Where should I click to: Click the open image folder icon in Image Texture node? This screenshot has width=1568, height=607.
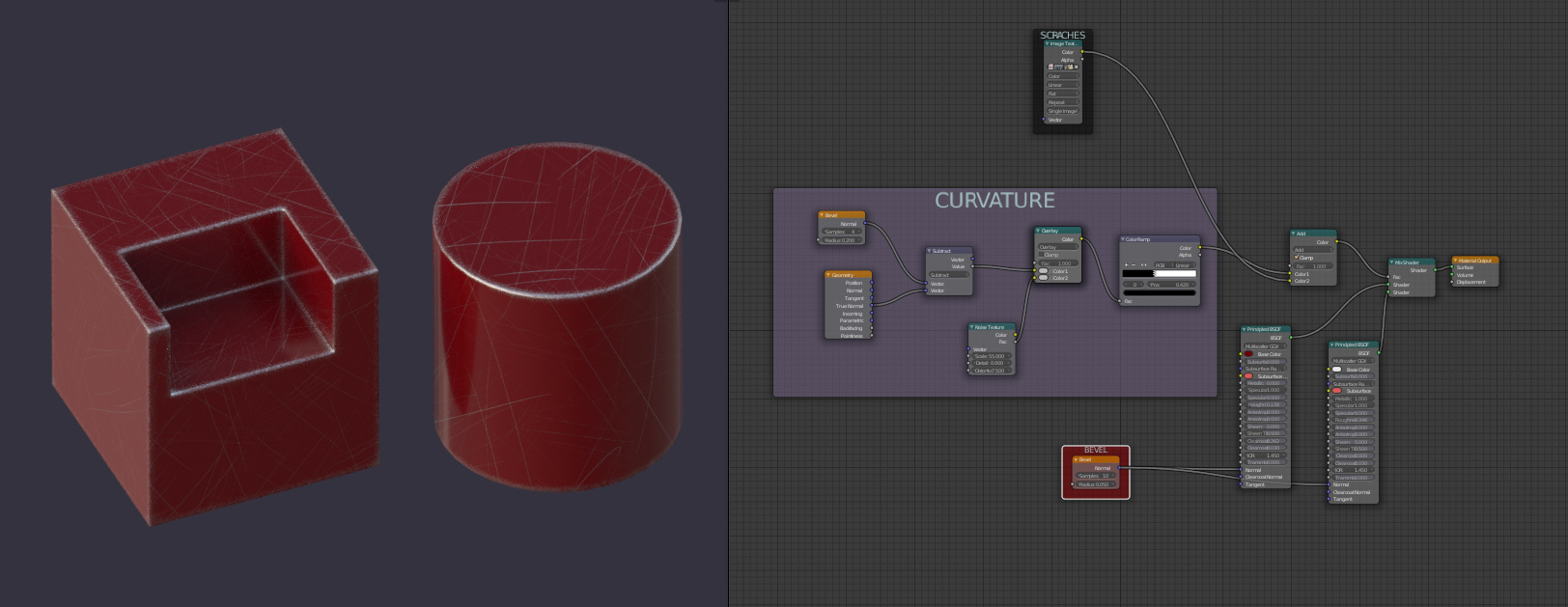1070,67
